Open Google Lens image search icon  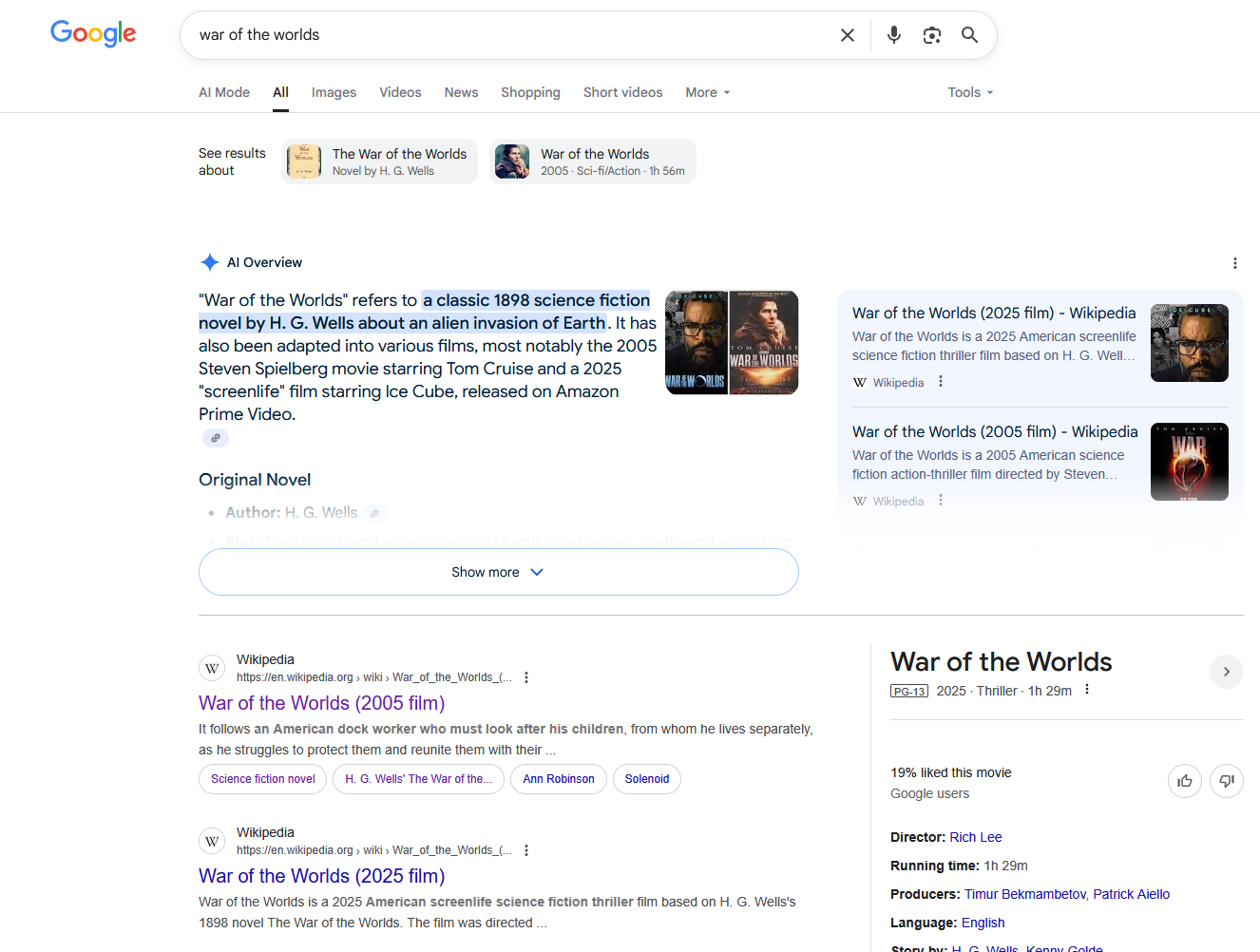point(932,35)
